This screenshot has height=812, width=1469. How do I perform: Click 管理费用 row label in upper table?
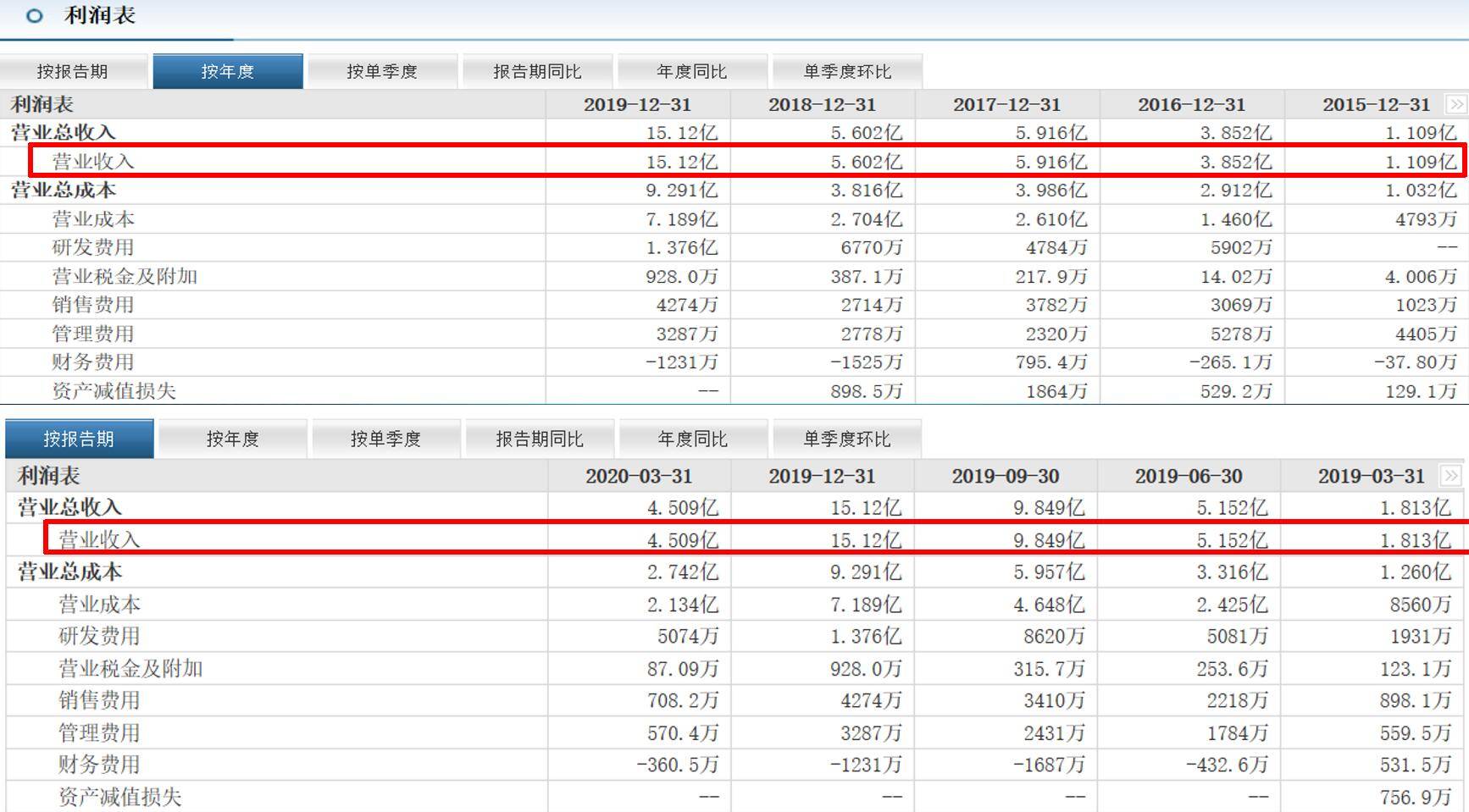click(93, 334)
